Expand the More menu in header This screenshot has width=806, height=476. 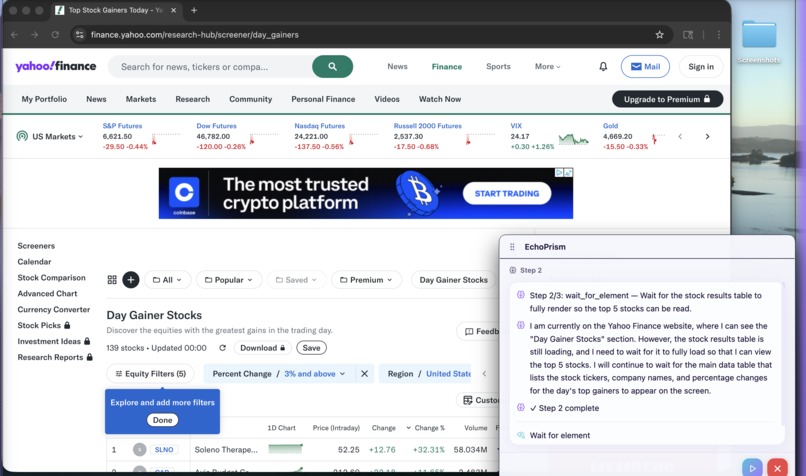(547, 66)
